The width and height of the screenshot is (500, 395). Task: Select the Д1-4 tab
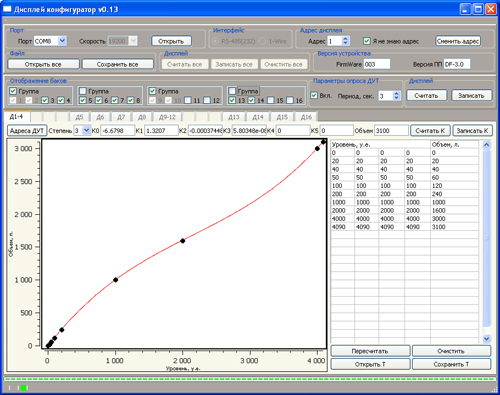click(17, 116)
